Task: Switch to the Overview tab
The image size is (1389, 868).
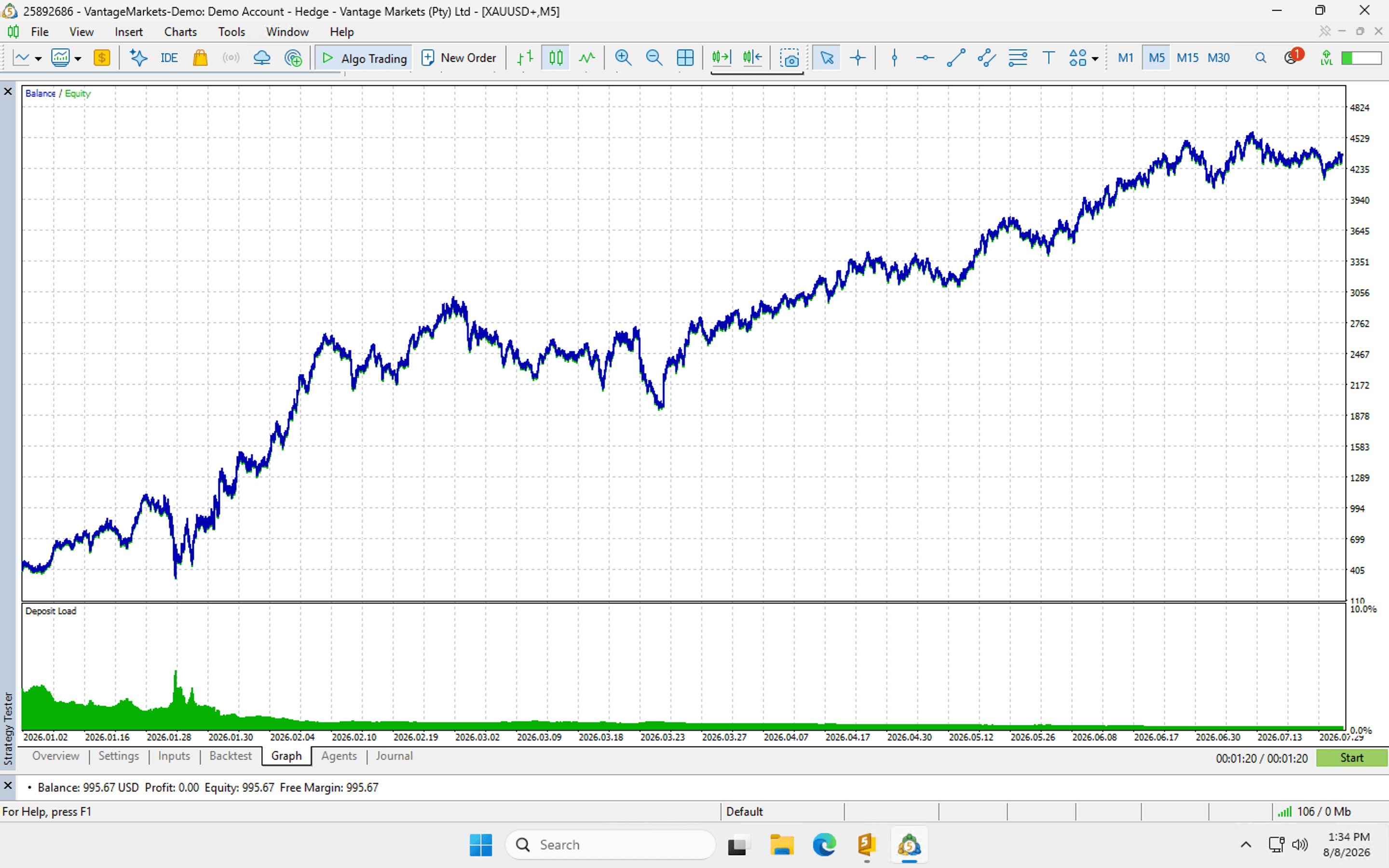Action: coord(55,756)
